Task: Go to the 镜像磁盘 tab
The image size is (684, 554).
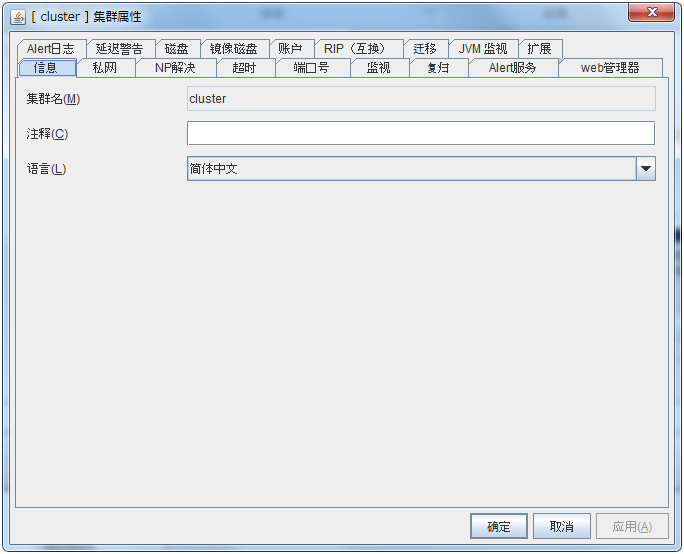Action: pyautogui.click(x=233, y=49)
